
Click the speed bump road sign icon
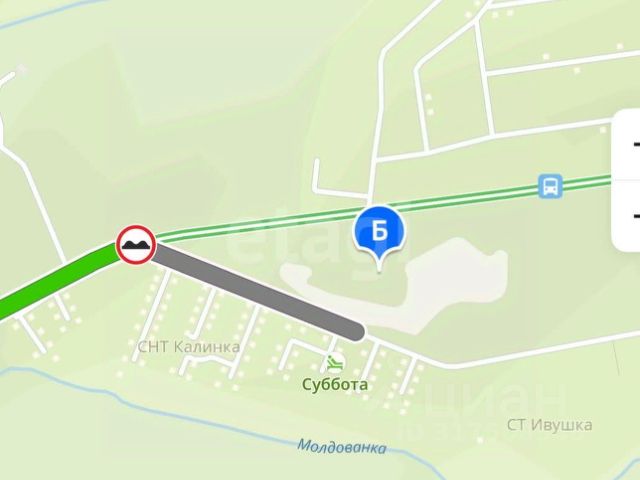(136, 244)
